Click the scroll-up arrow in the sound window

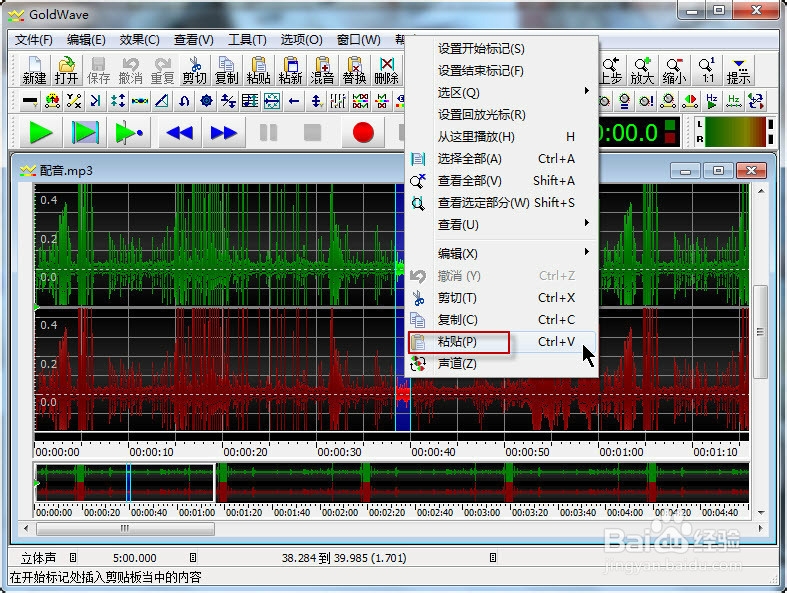click(761, 191)
